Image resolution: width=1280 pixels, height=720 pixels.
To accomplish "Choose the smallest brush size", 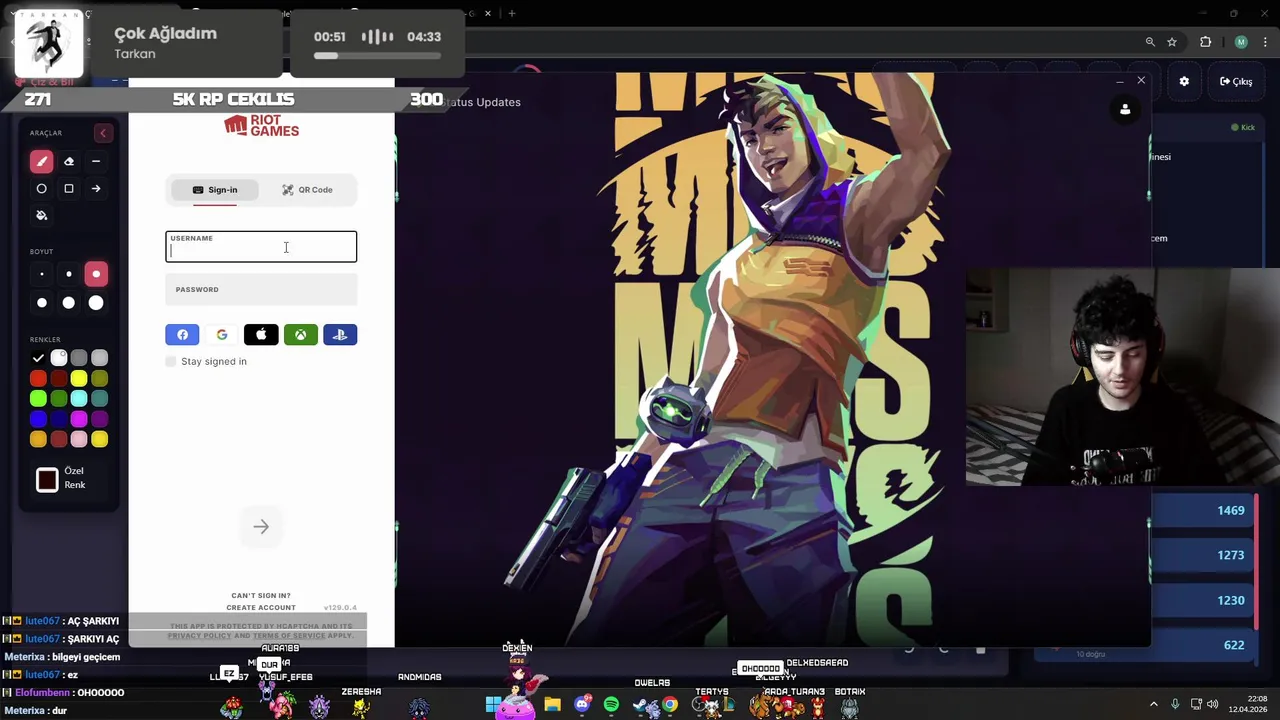I will pyautogui.click(x=41, y=274).
